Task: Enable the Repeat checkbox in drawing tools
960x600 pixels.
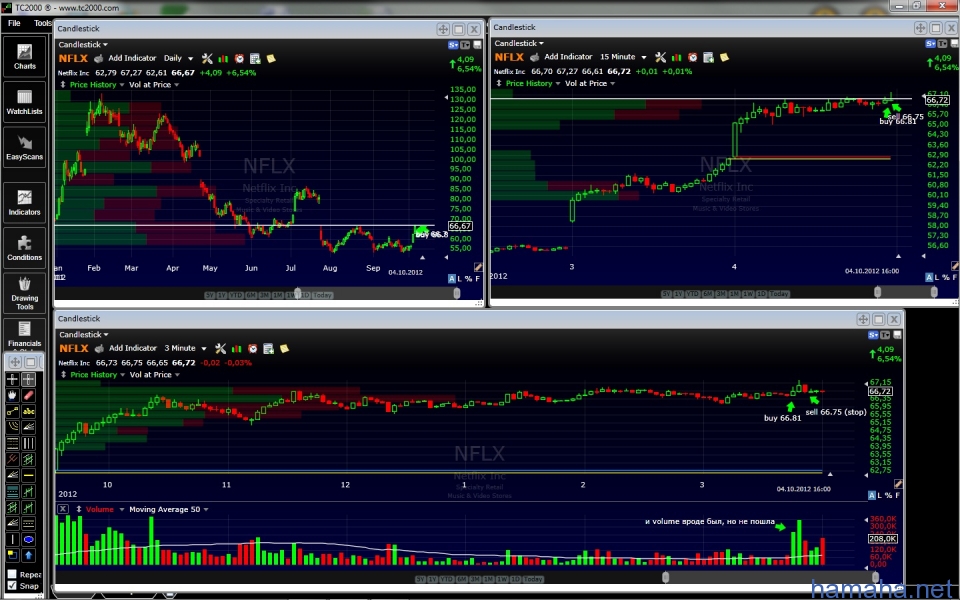Action: [x=12, y=574]
